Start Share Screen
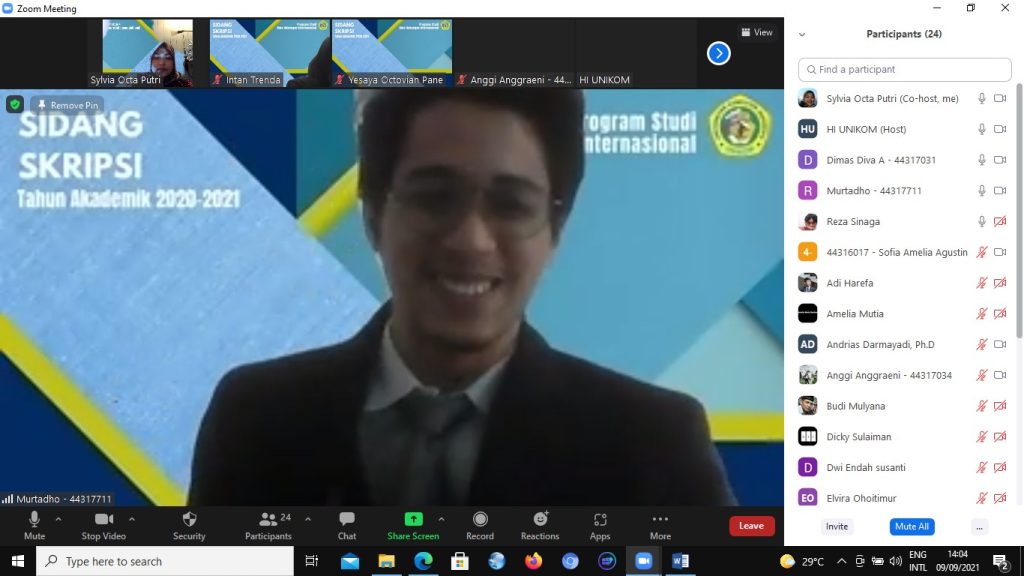The image size is (1024, 576). coord(413,526)
